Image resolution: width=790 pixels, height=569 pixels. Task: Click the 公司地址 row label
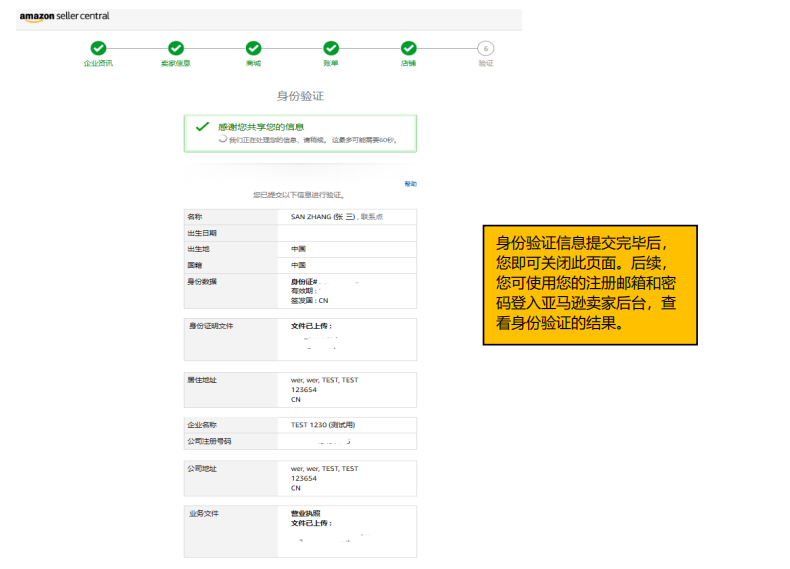[202, 469]
